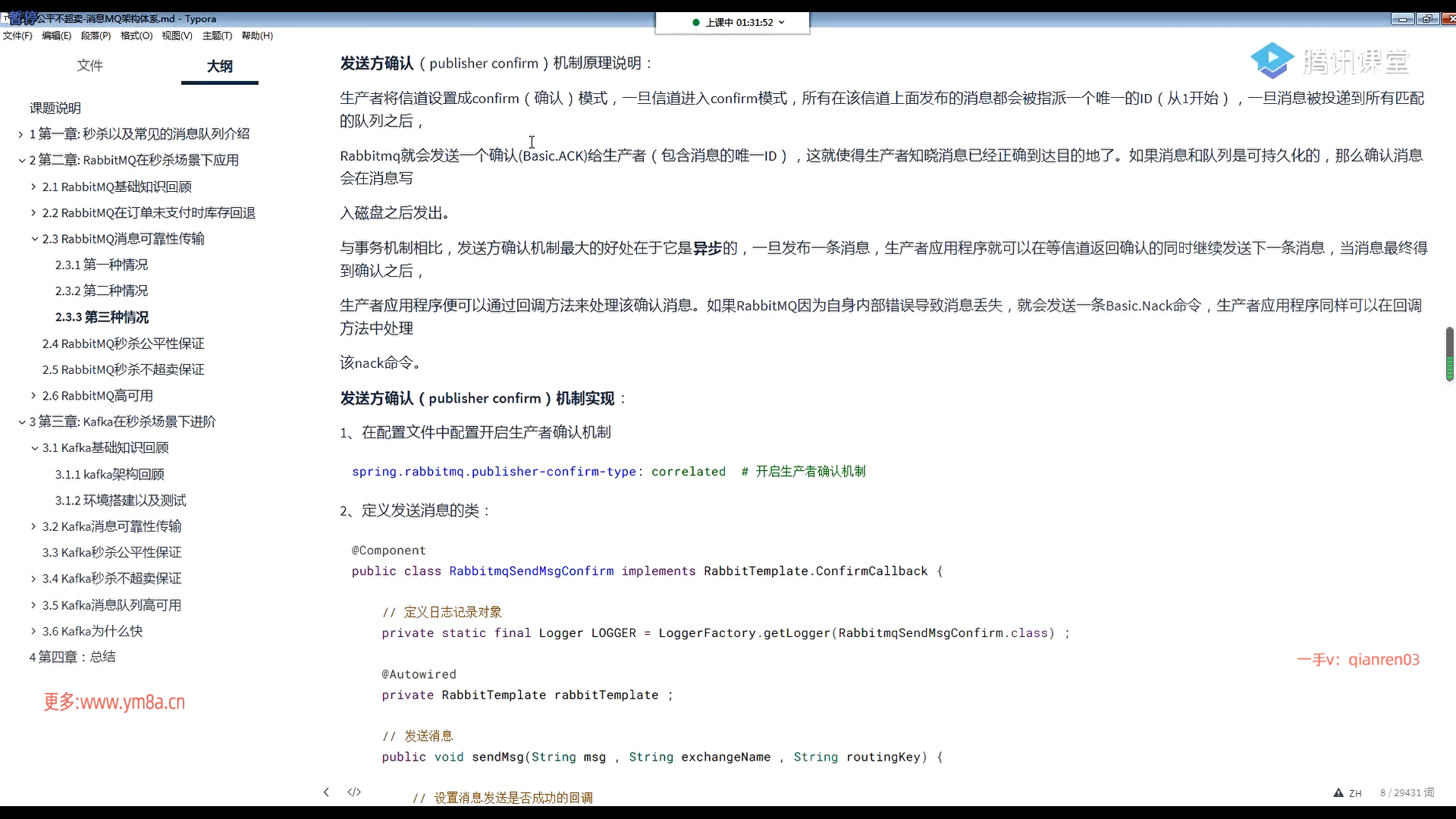Switch to the 文件 sidebar tab
The width and height of the screenshot is (1456, 819).
89,66
